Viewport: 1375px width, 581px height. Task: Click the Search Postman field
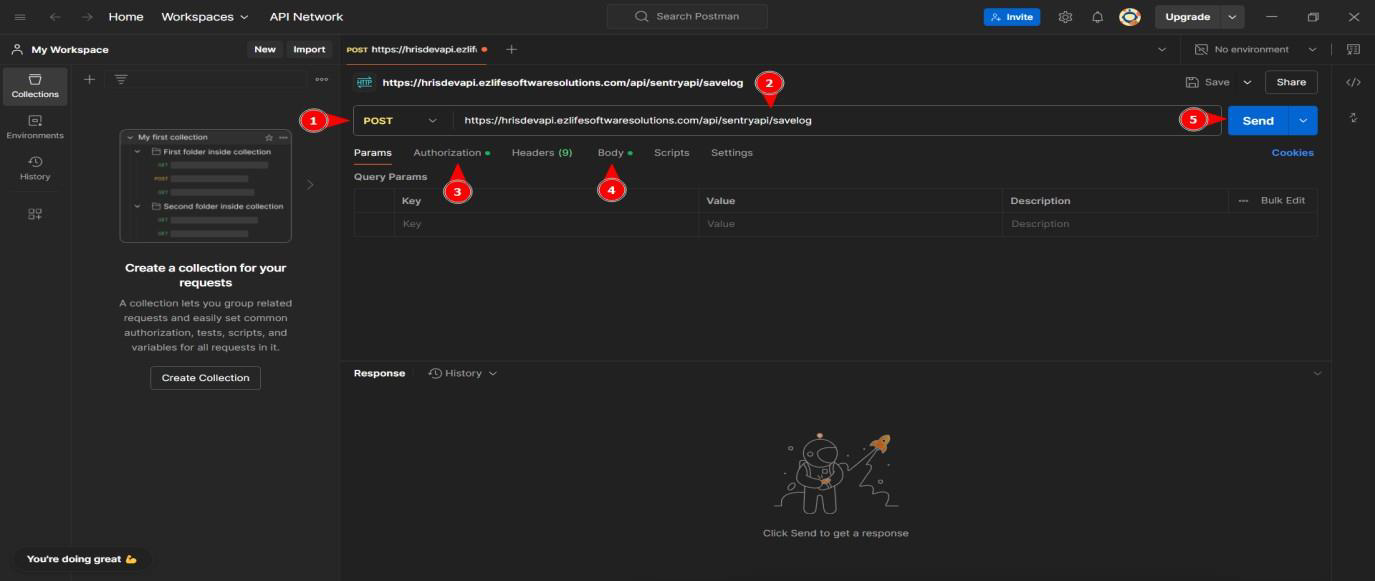(687, 17)
